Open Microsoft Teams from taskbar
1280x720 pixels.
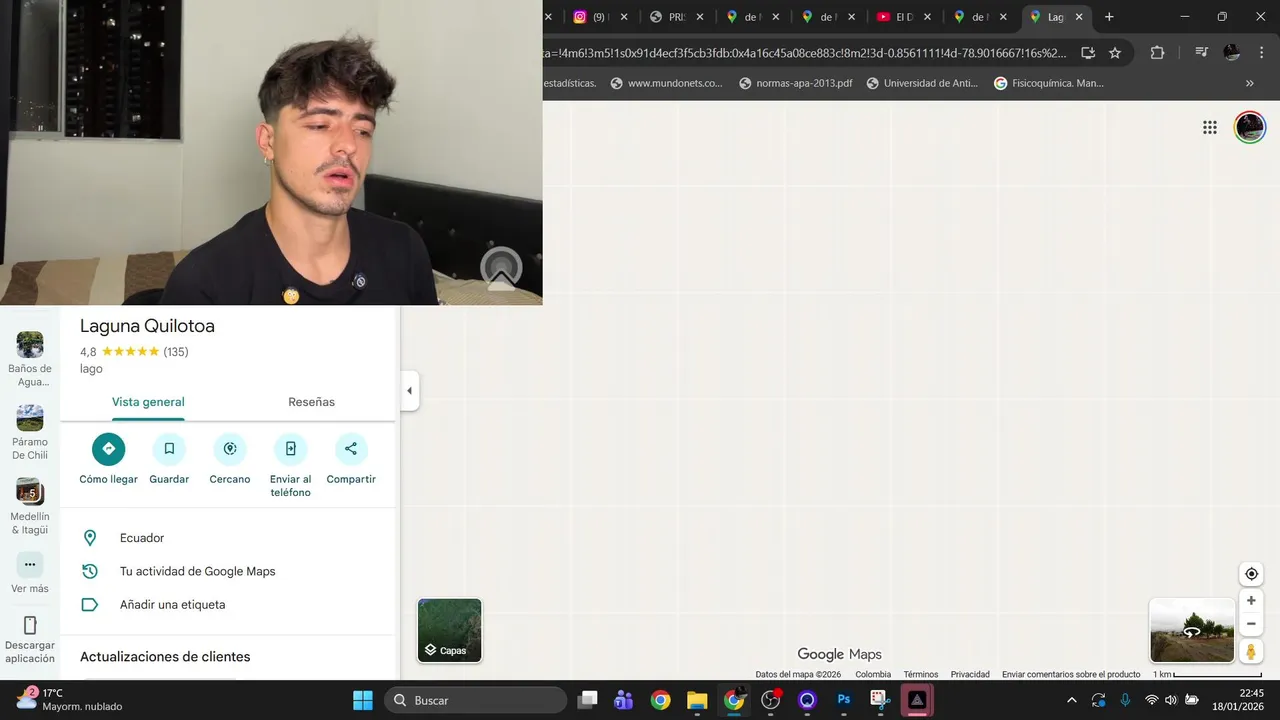tap(624, 700)
